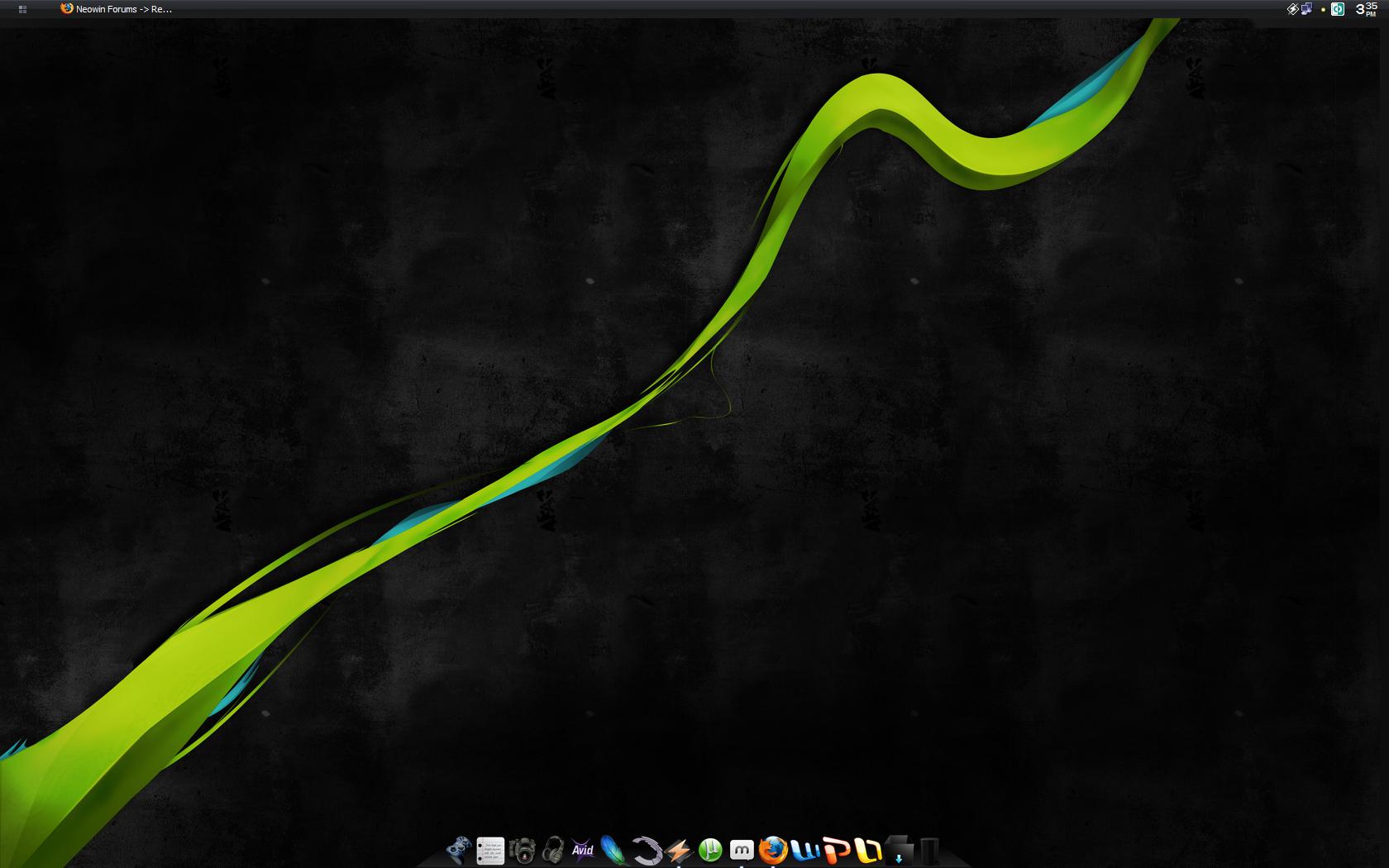Click the network computers tray icon

pos(1306,9)
